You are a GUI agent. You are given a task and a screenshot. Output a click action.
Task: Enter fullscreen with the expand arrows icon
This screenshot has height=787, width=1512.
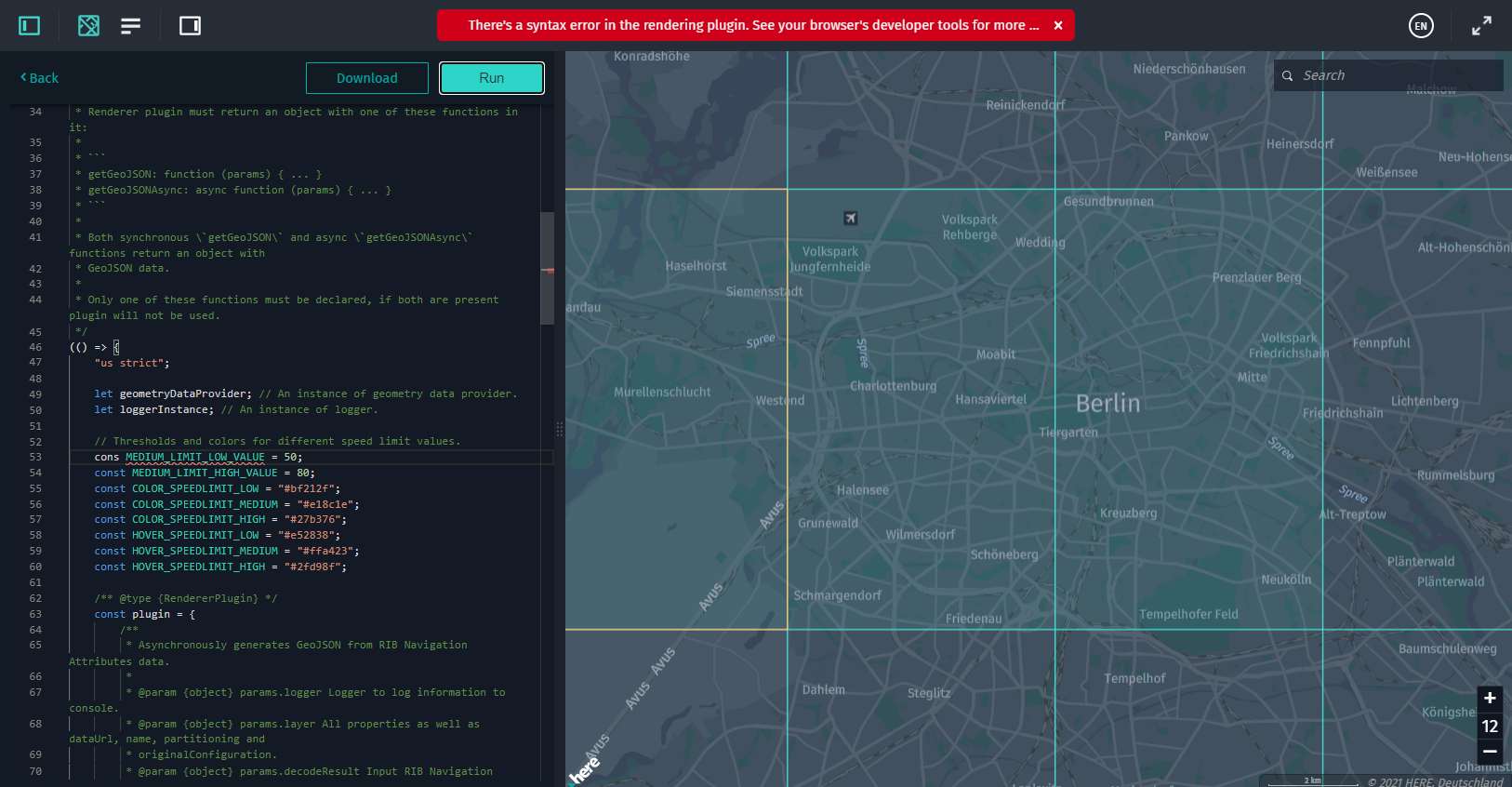[1481, 26]
